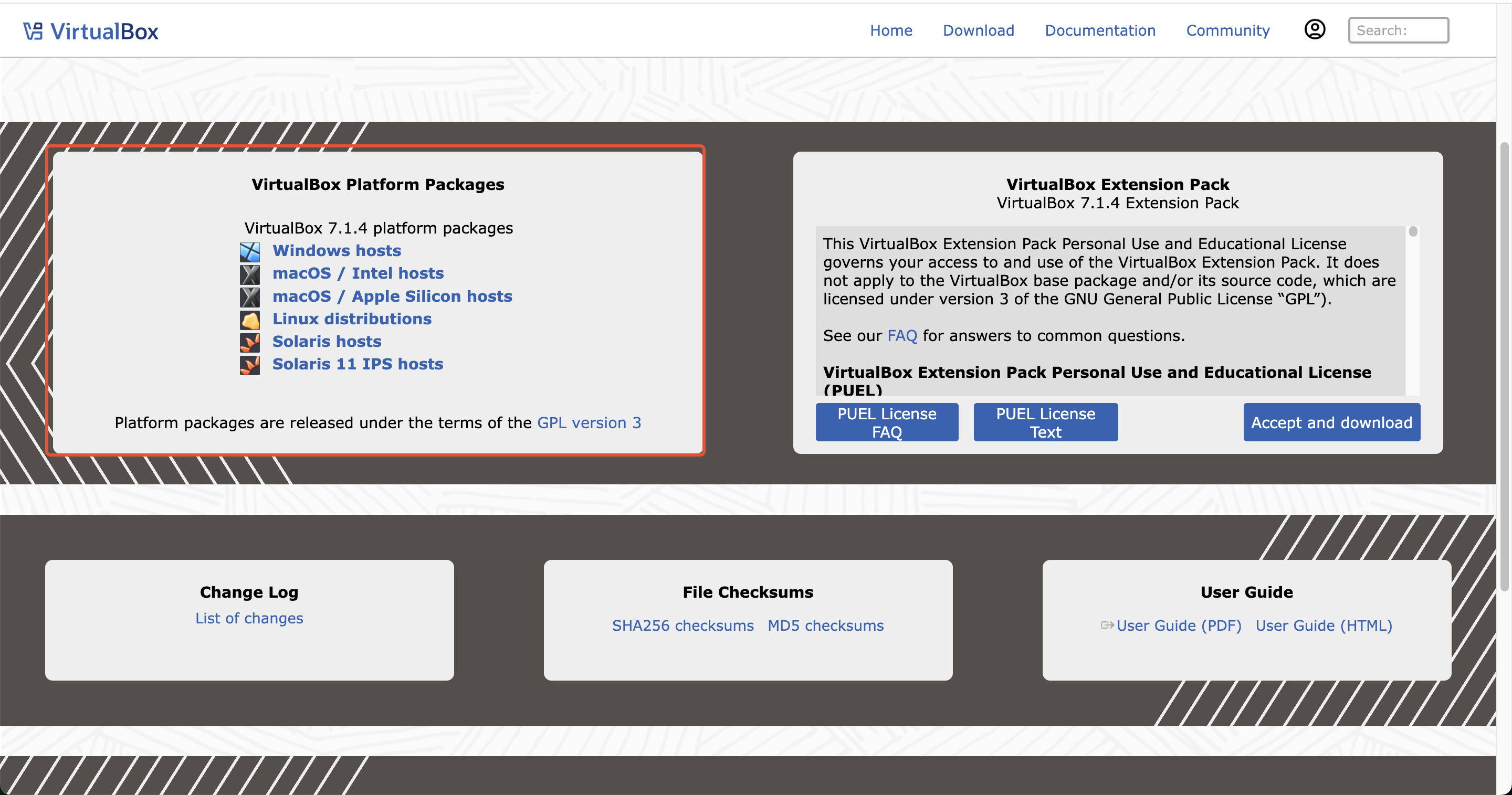The height and width of the screenshot is (795, 1512).
Task: Click the VirtualBox Platform Packages heading
Action: pos(378,184)
